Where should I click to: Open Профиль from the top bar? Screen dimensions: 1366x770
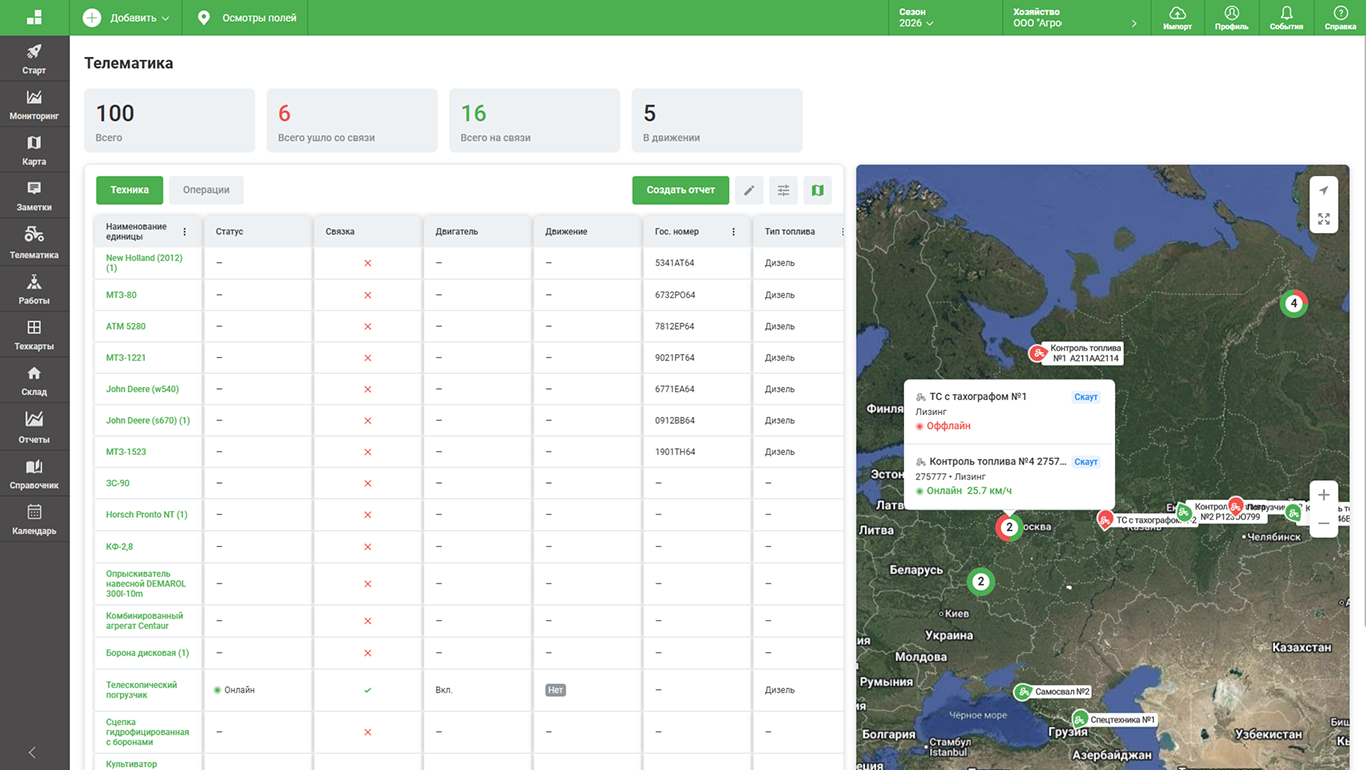1231,18
